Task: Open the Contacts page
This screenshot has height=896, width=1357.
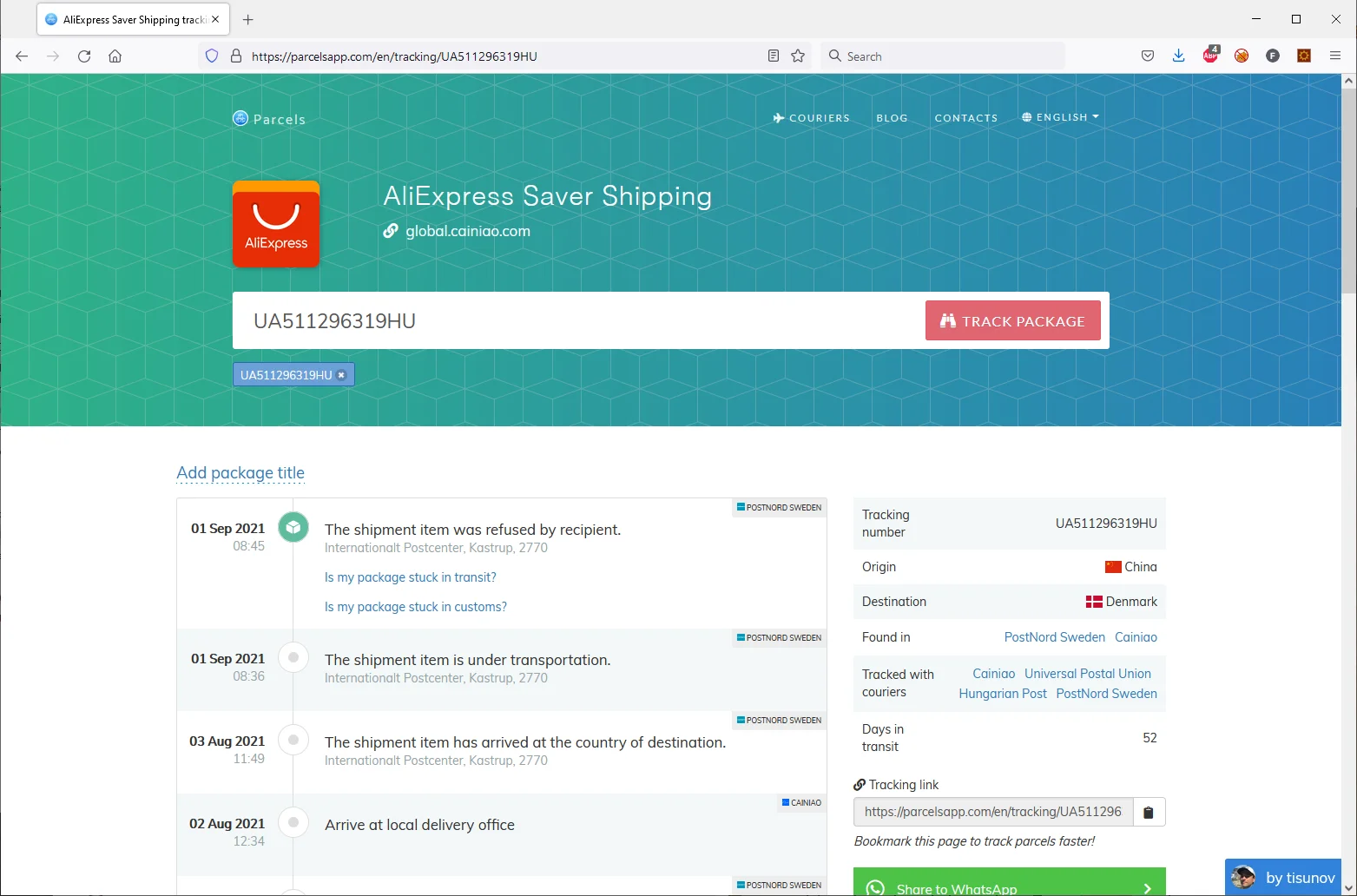Action: pos(966,118)
